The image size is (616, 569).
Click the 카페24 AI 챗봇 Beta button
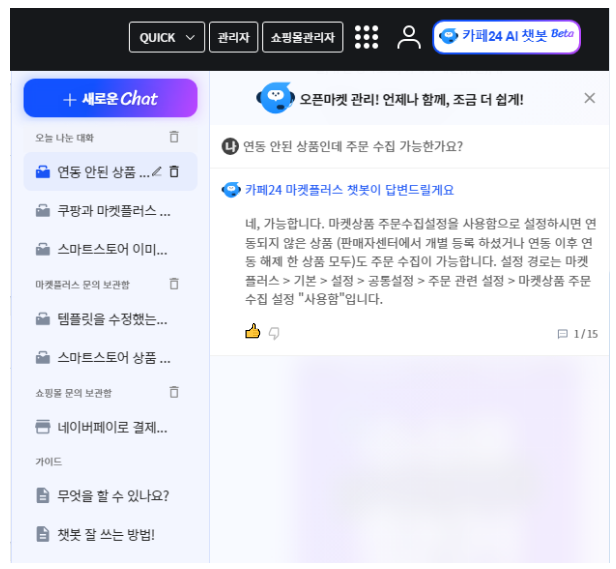tap(506, 37)
